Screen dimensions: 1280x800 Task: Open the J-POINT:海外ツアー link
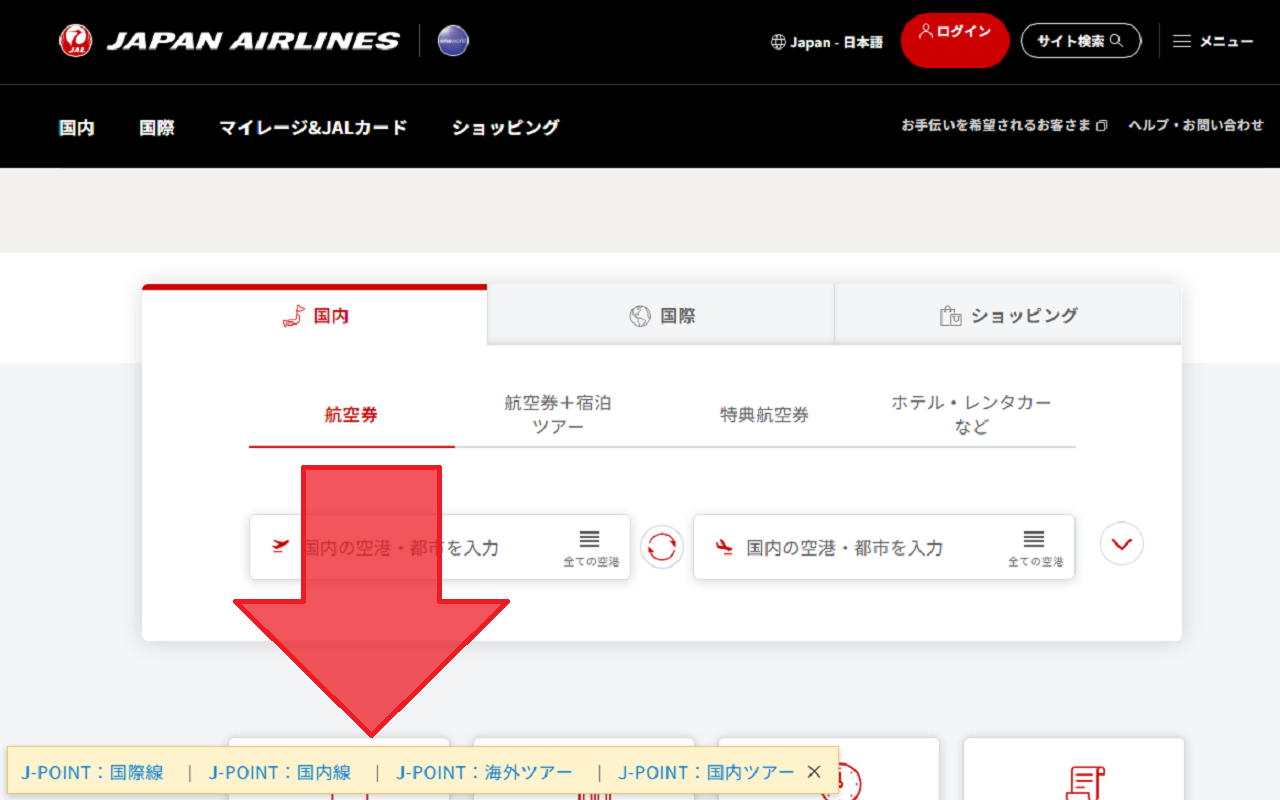click(x=484, y=772)
